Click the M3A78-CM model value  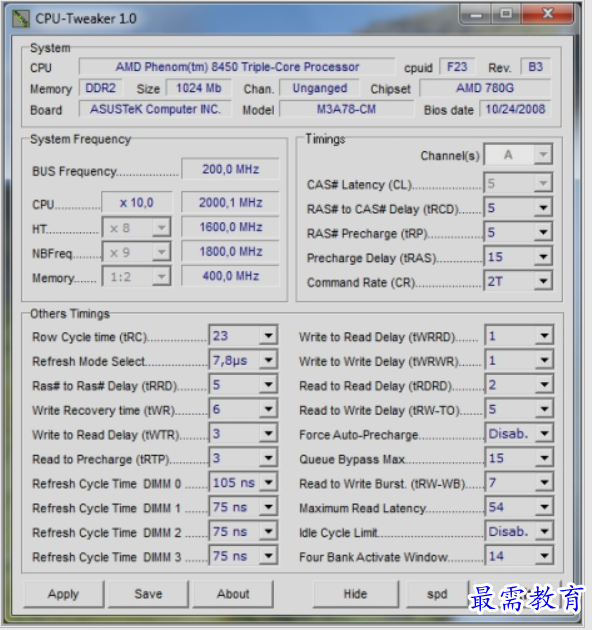pyautogui.click(x=346, y=109)
